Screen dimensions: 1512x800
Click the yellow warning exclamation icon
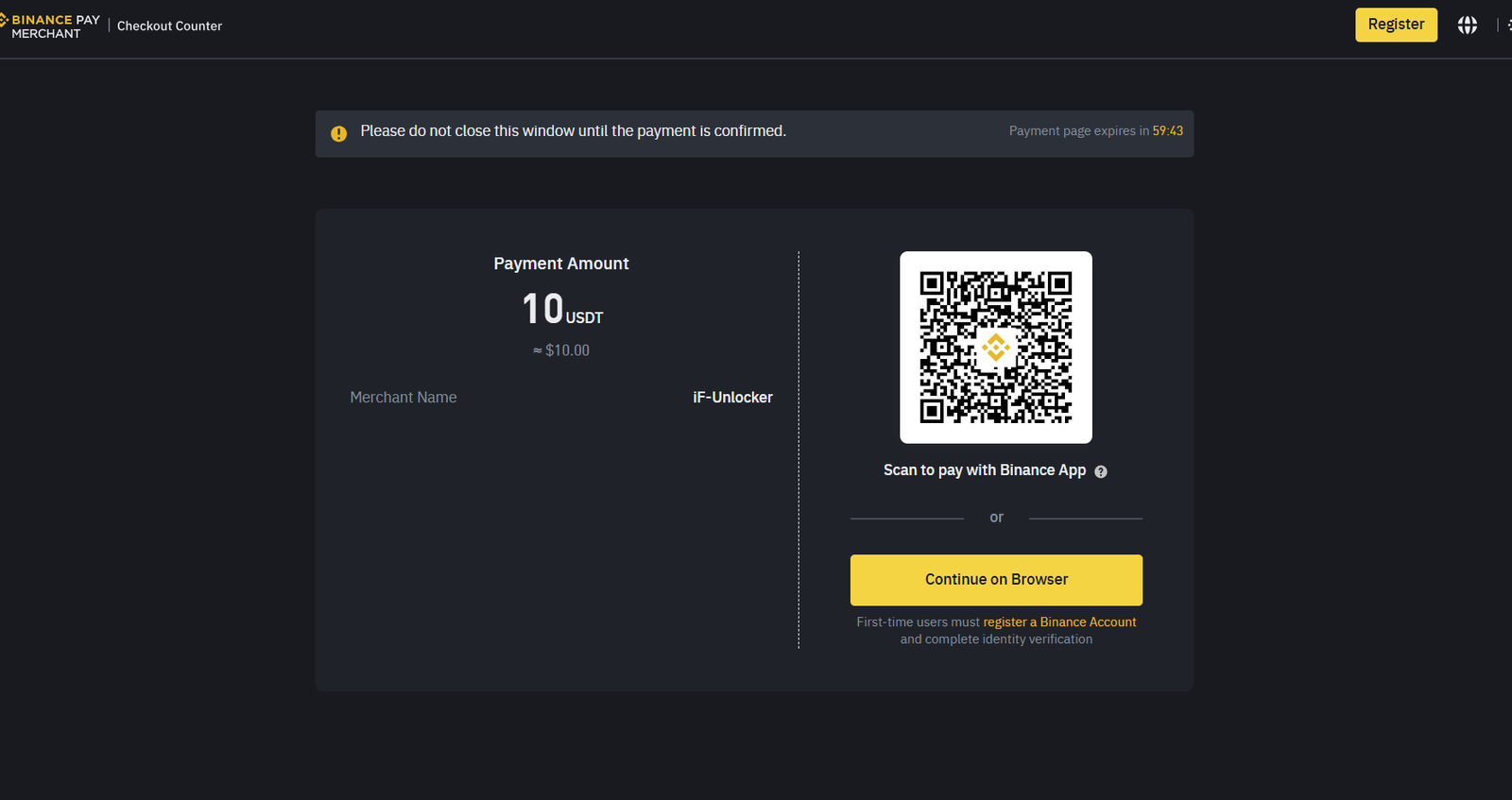pyautogui.click(x=338, y=133)
